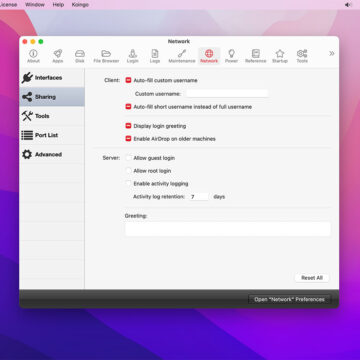Open the About toolbar section
Image resolution: width=360 pixels, height=360 pixels.
[33, 56]
